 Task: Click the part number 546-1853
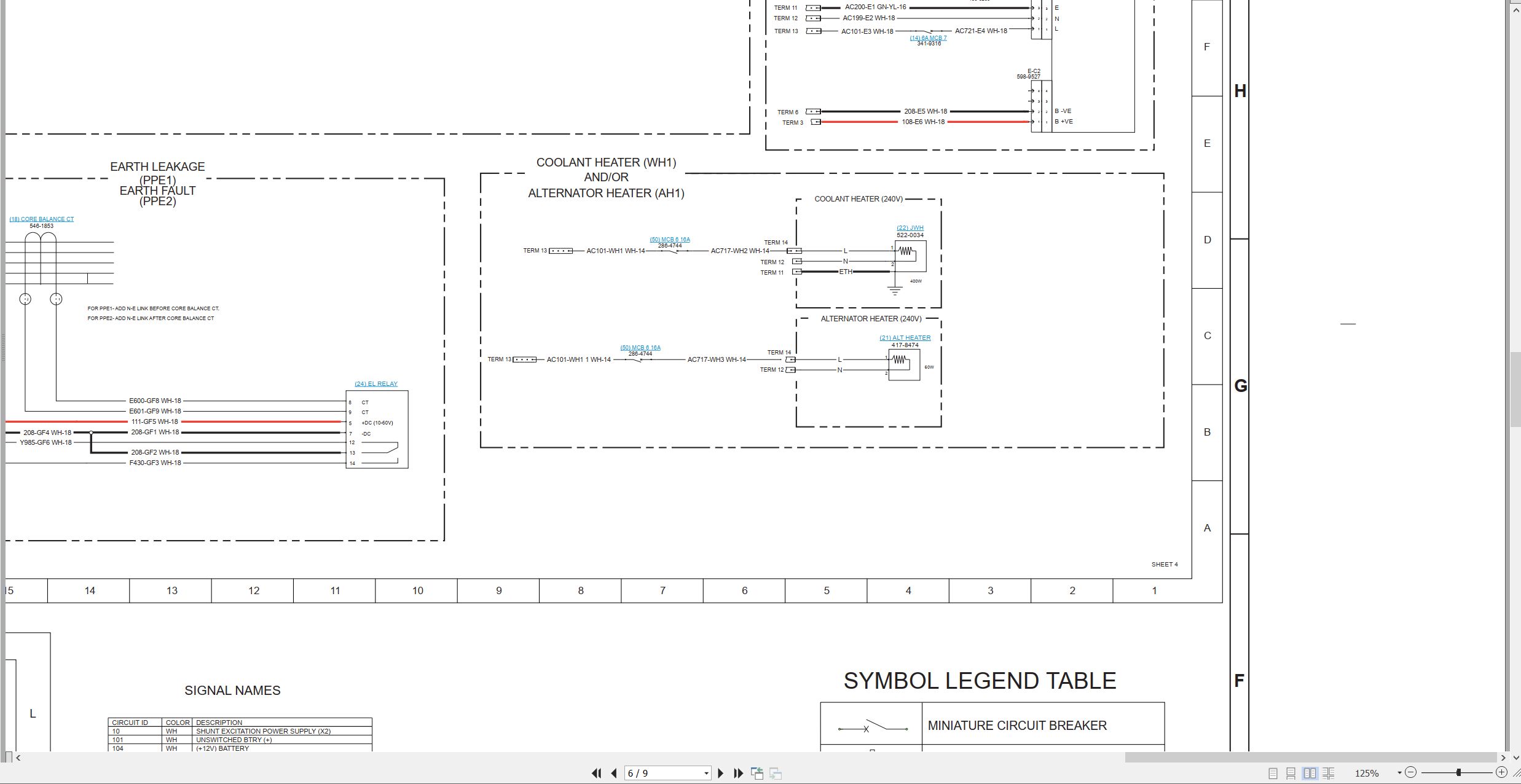click(41, 226)
